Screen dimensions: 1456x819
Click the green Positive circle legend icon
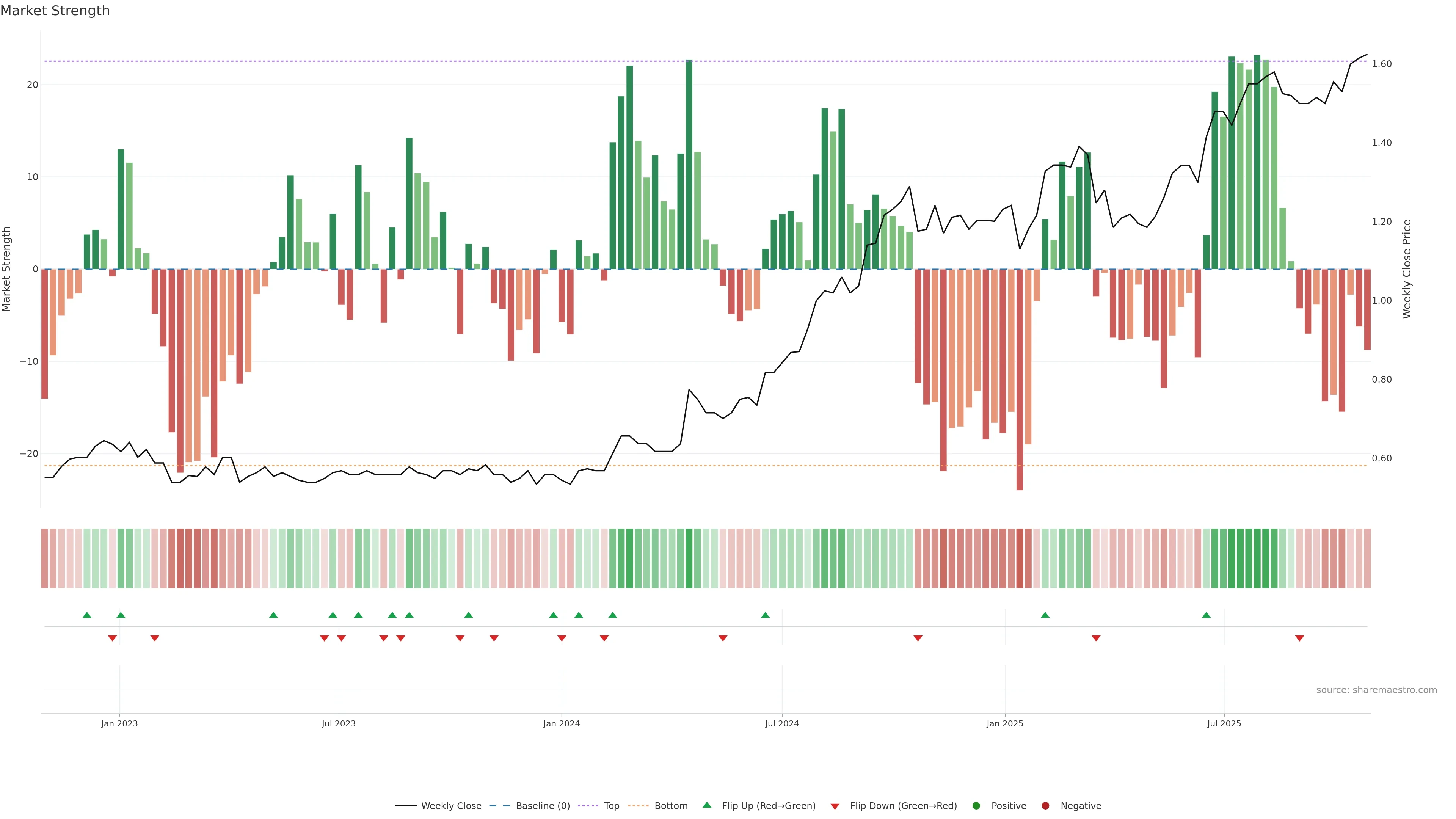point(976,805)
